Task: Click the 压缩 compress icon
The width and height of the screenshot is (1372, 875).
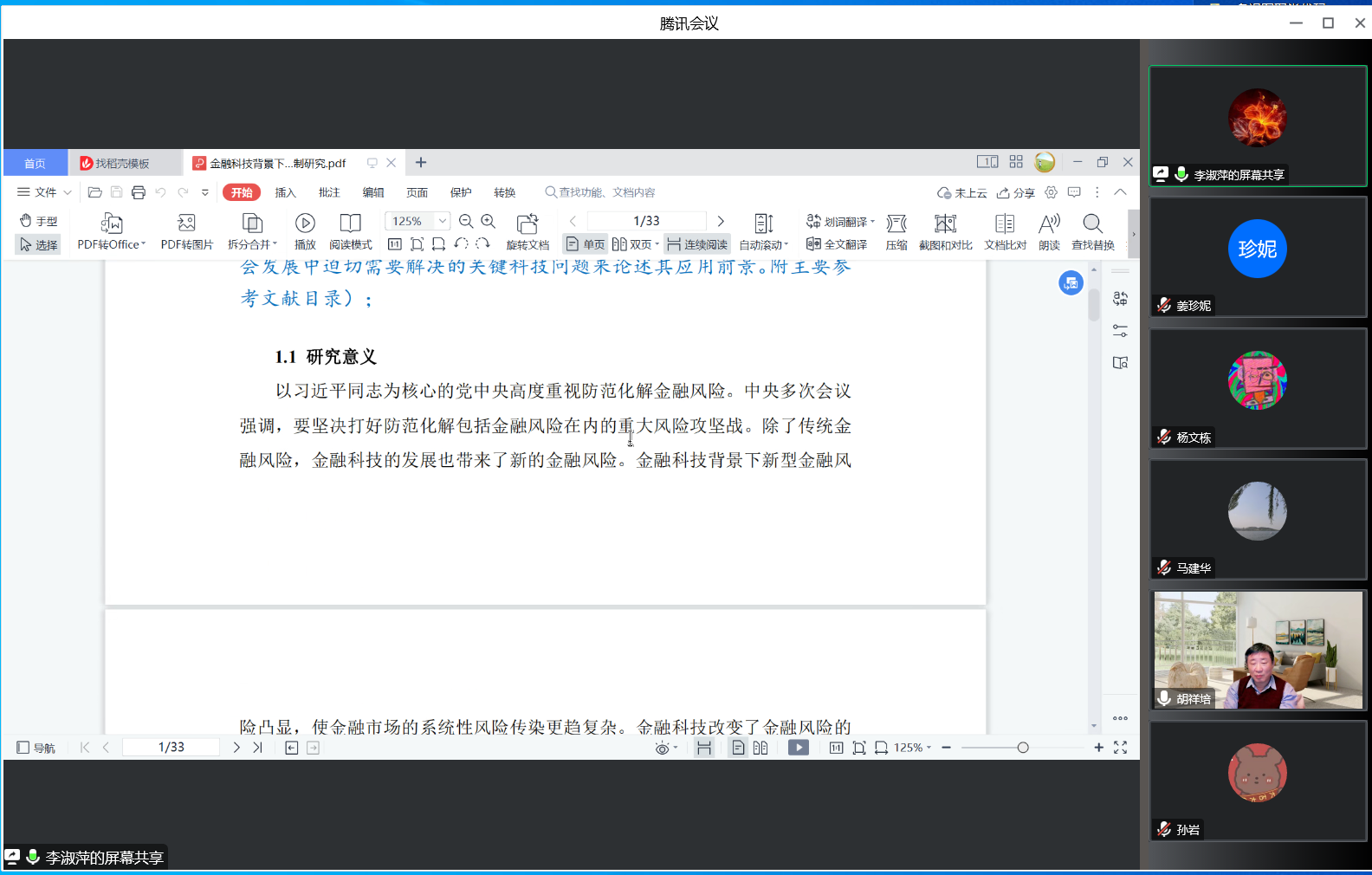Action: point(896,224)
